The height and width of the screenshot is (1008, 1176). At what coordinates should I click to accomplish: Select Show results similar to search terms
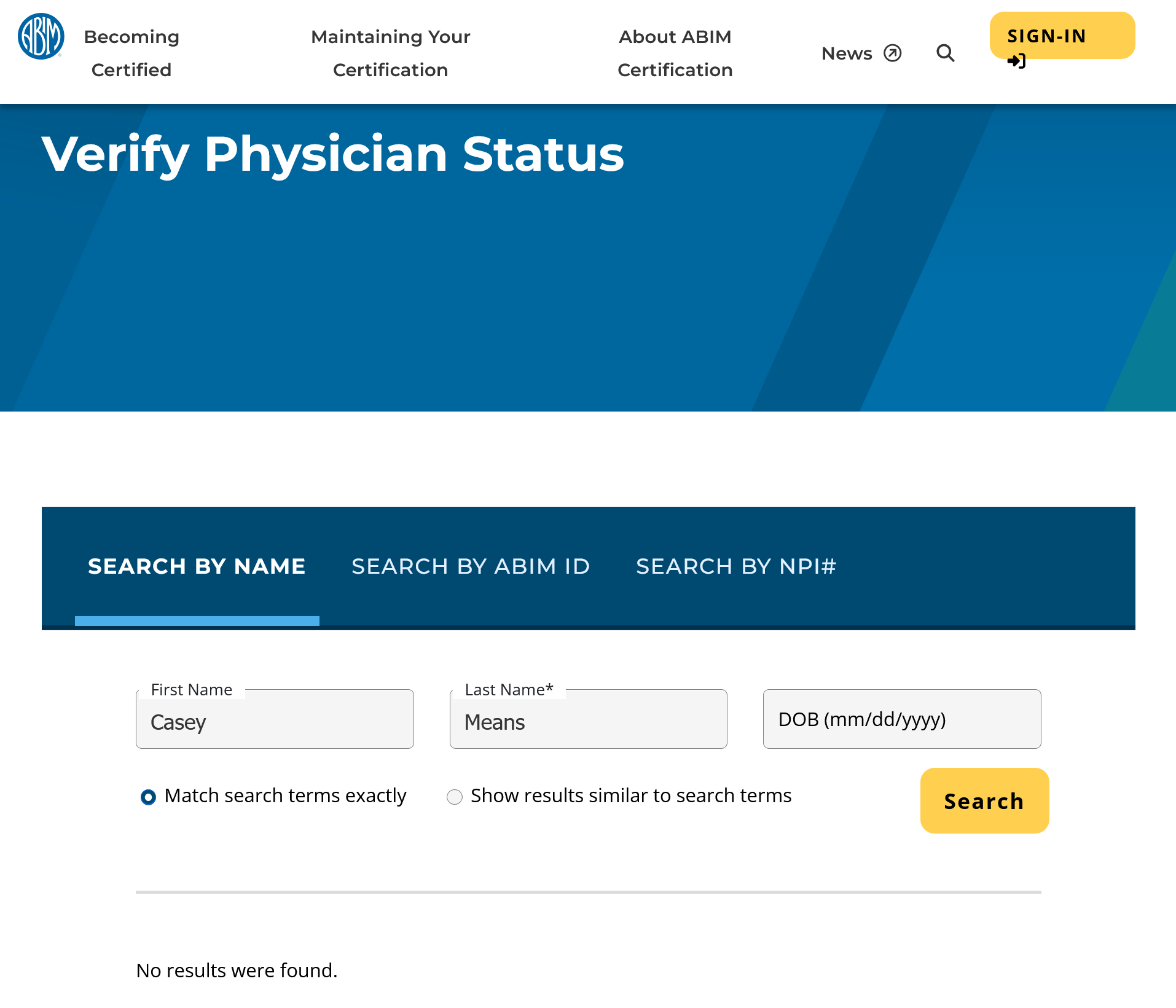click(455, 797)
